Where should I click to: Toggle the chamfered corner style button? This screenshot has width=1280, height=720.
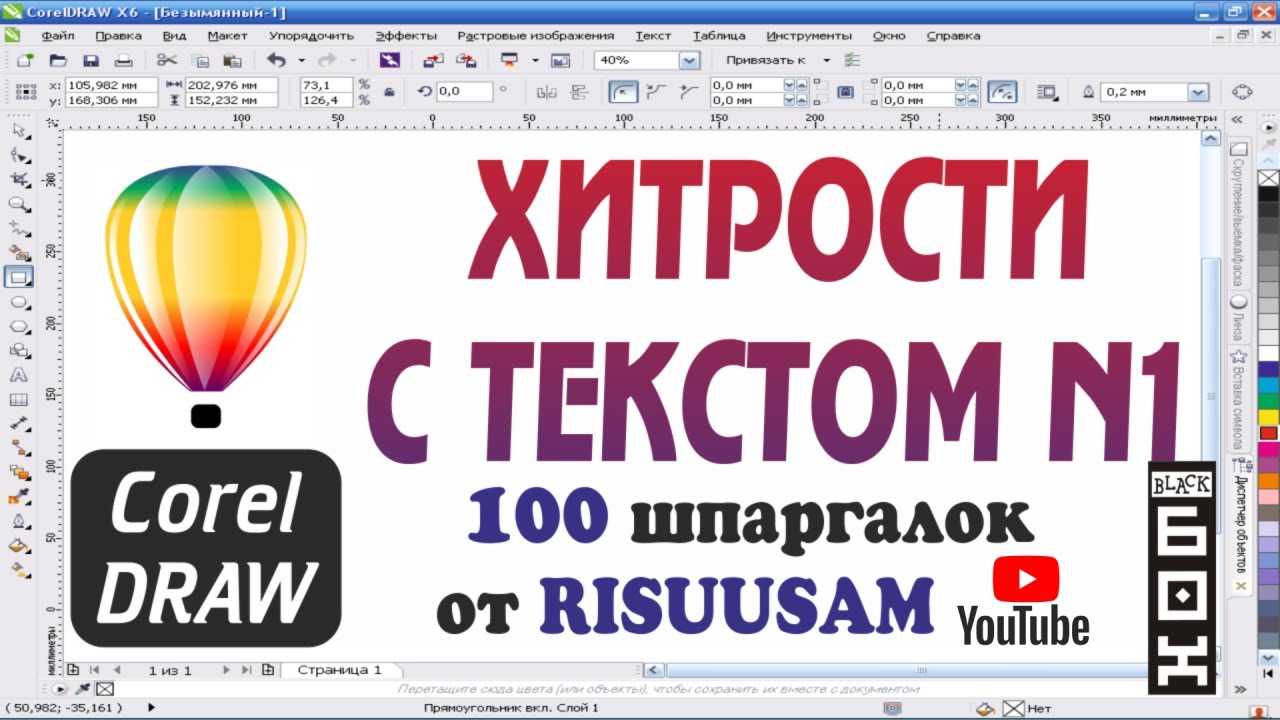688,92
